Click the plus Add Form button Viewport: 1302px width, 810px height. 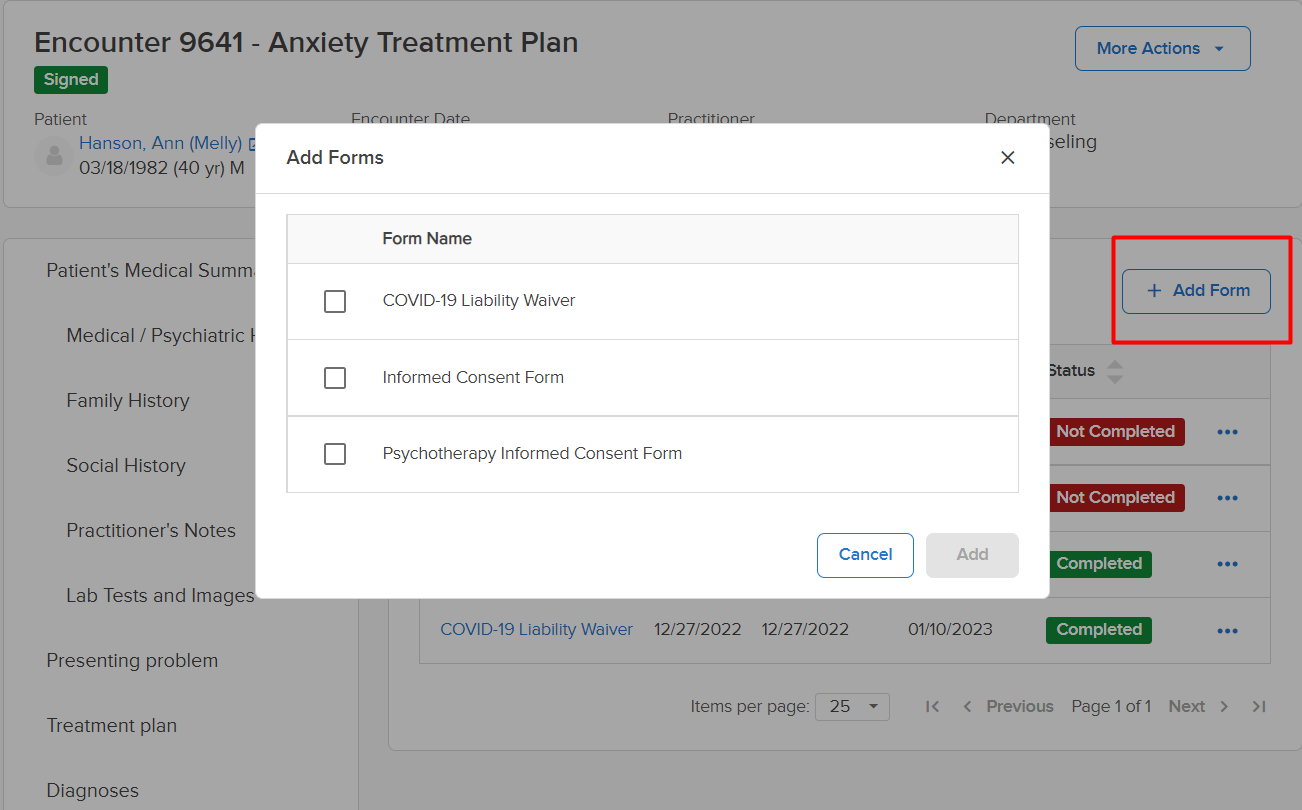(x=1196, y=291)
